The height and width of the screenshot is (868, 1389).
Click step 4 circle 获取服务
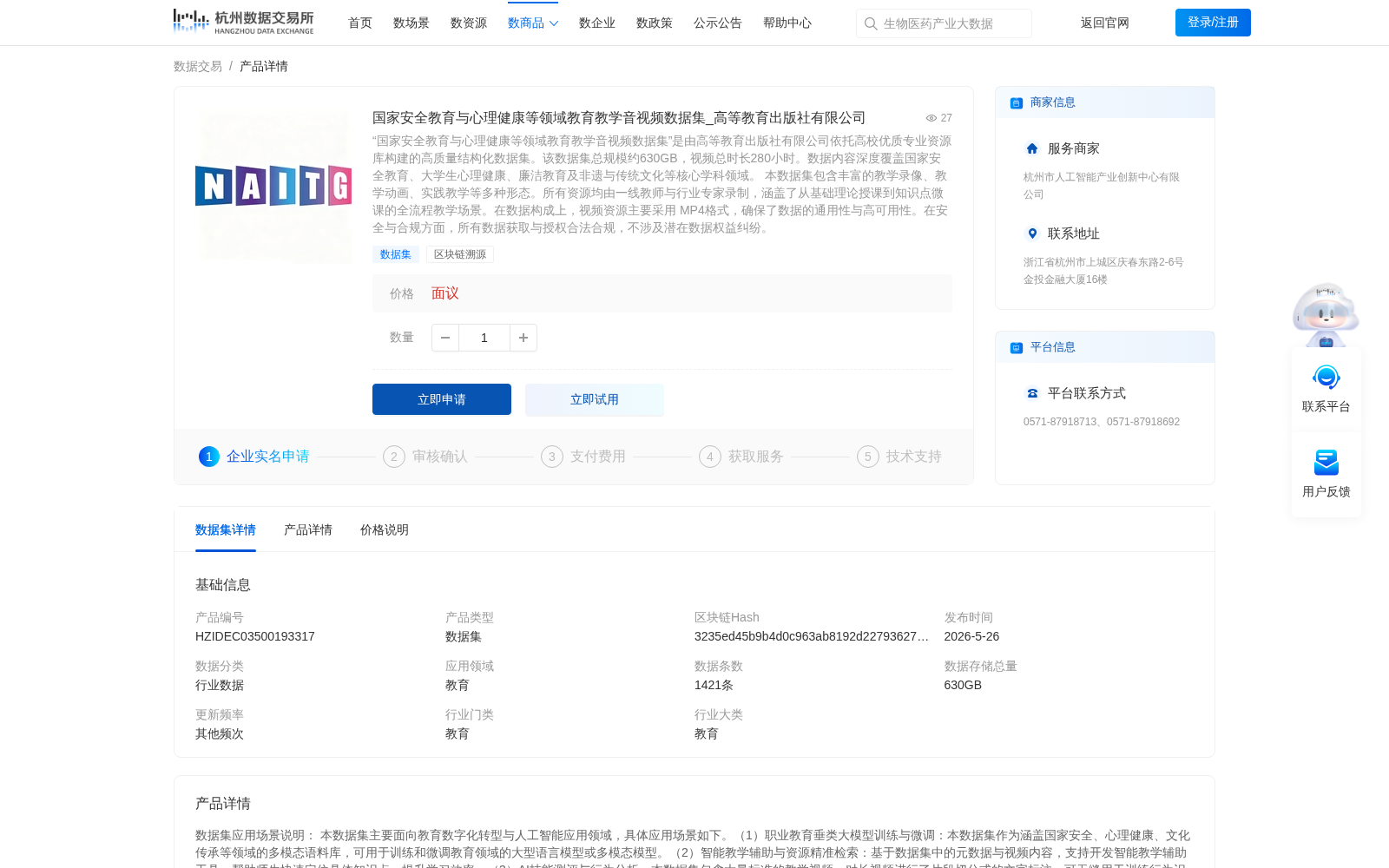(x=710, y=457)
